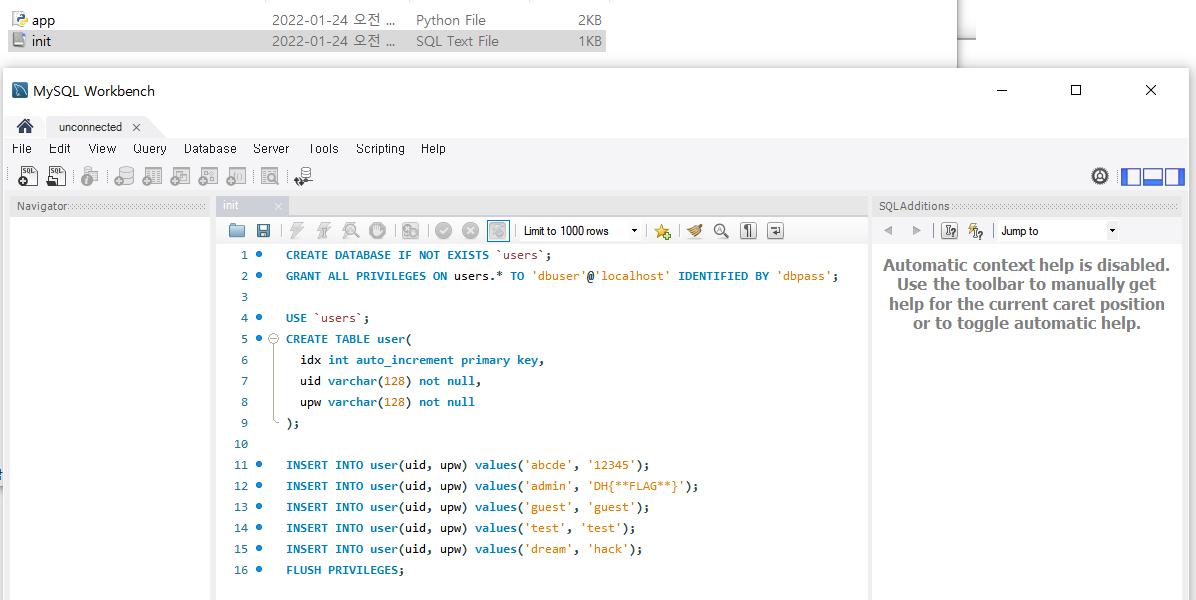Go to MySQL Workbench home screen
This screenshot has width=1196, height=600.
click(x=25, y=127)
